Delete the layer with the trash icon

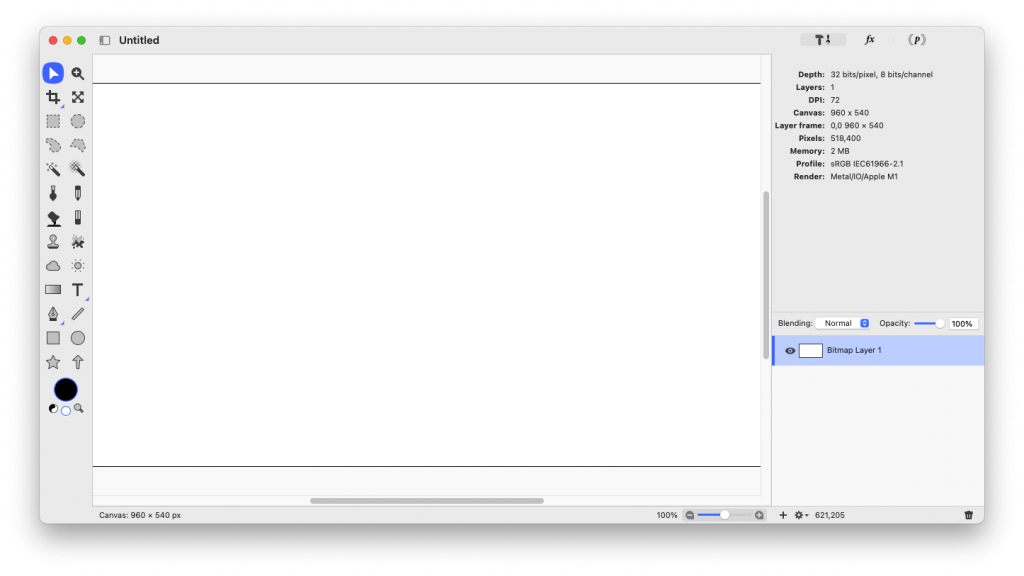[x=968, y=515]
